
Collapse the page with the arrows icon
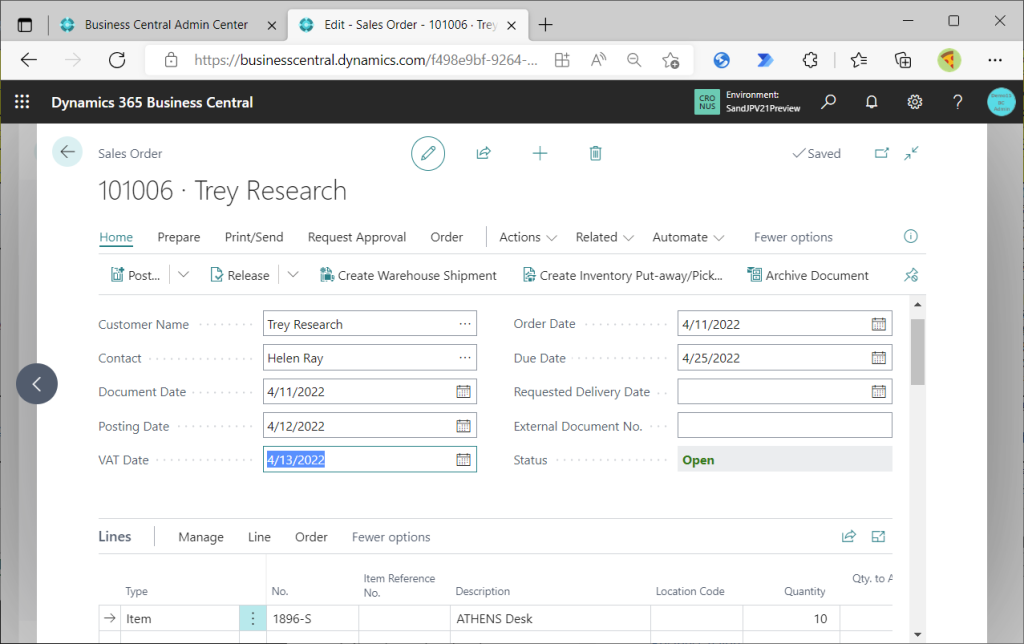click(x=912, y=153)
